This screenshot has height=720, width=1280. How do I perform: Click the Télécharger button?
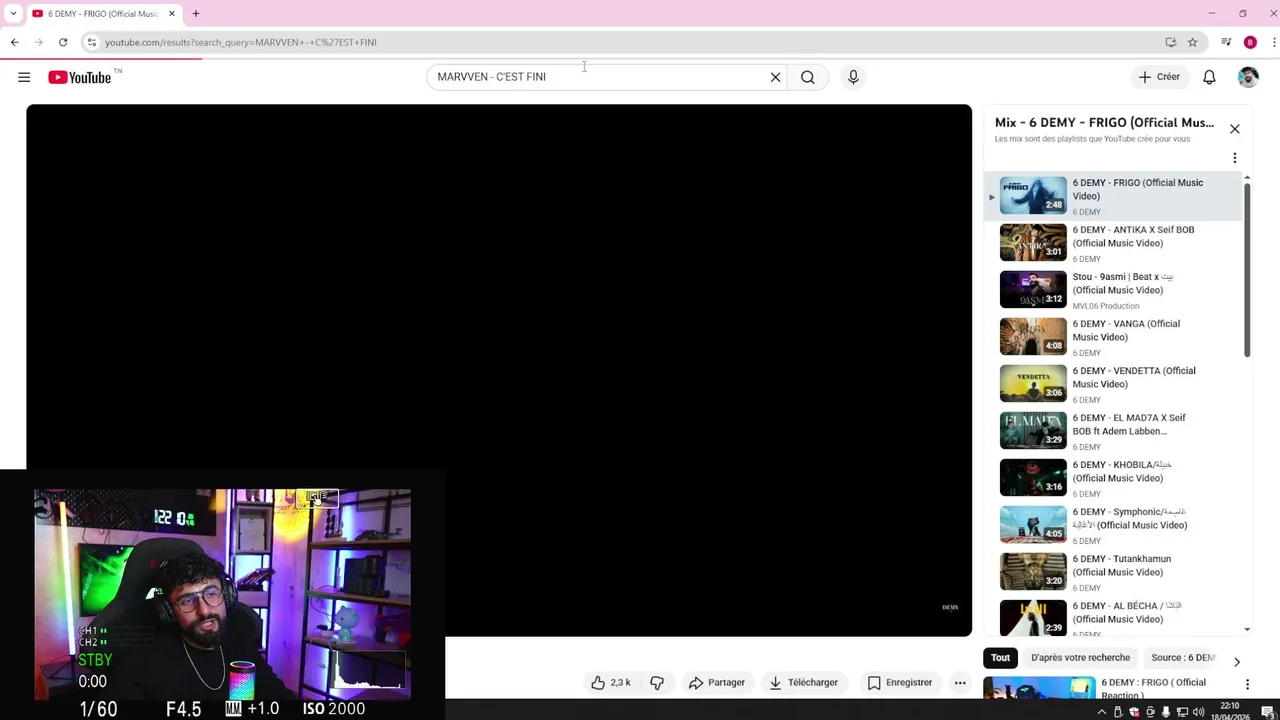coord(804,683)
